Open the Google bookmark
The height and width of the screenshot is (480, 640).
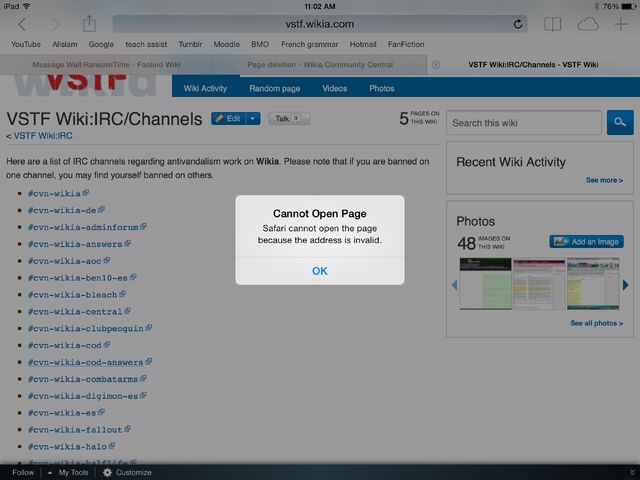pos(101,44)
